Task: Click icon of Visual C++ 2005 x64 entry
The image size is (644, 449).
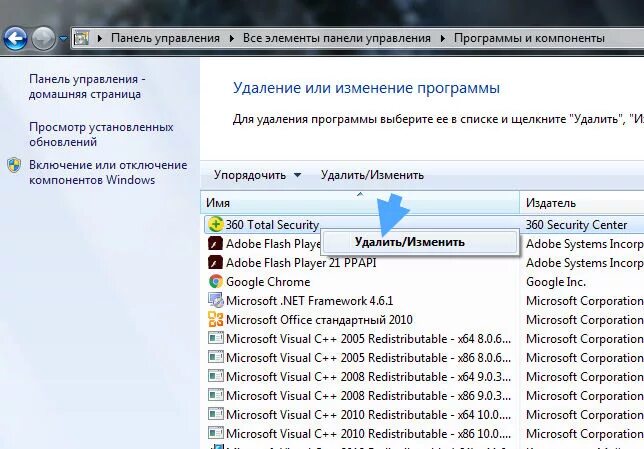Action: (216, 338)
